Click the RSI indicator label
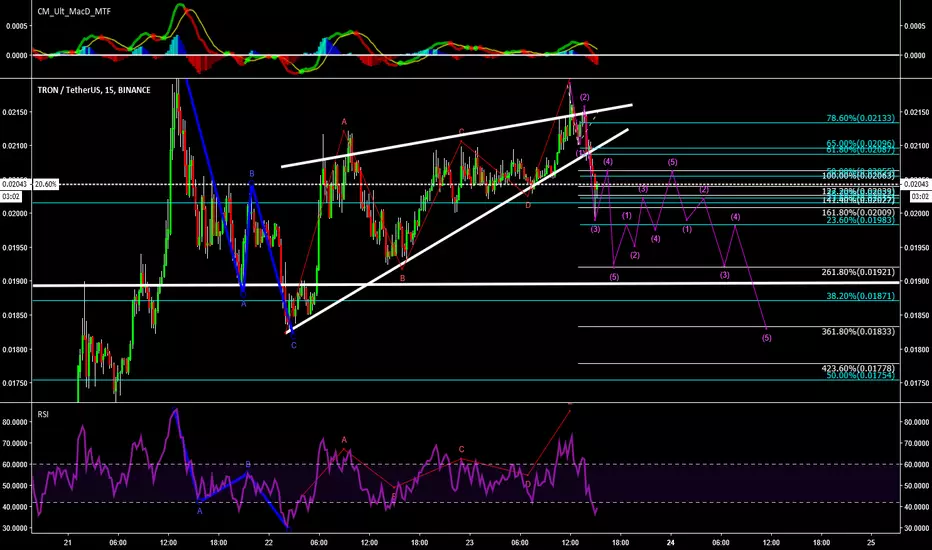Image resolution: width=932 pixels, height=550 pixels. click(43, 414)
